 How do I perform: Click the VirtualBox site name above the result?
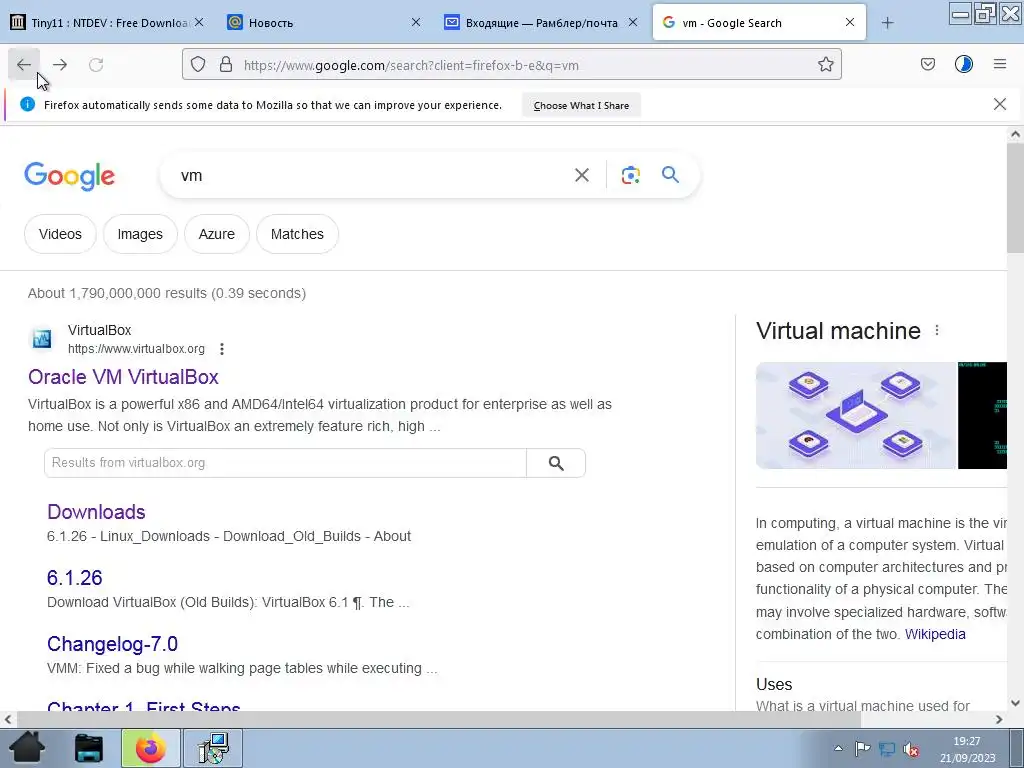(99, 330)
